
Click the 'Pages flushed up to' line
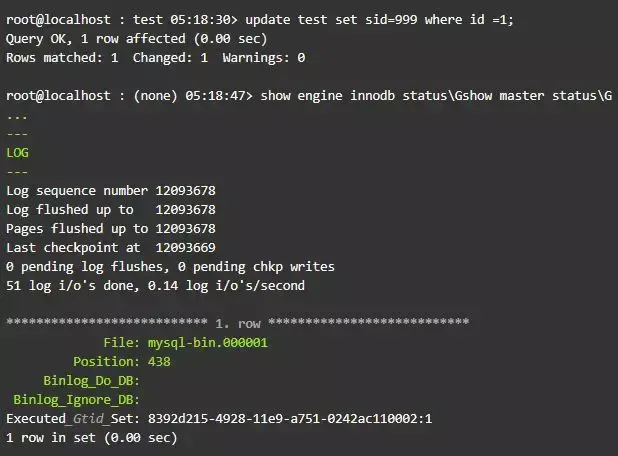(111, 229)
